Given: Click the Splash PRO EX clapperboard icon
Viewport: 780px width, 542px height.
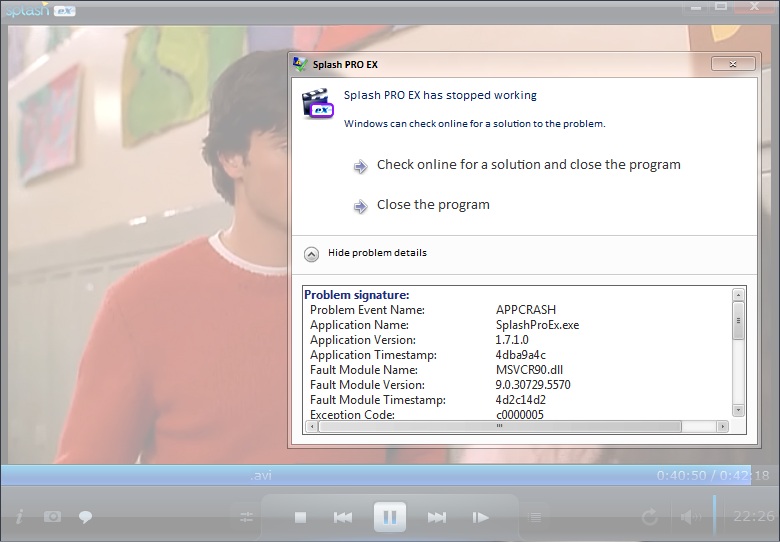Looking at the screenshot, I should [317, 104].
